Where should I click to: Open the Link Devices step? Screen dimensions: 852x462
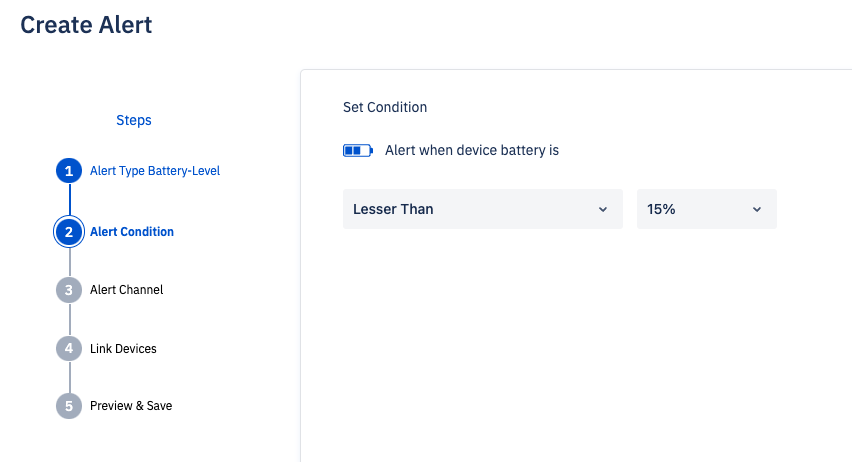coord(123,349)
